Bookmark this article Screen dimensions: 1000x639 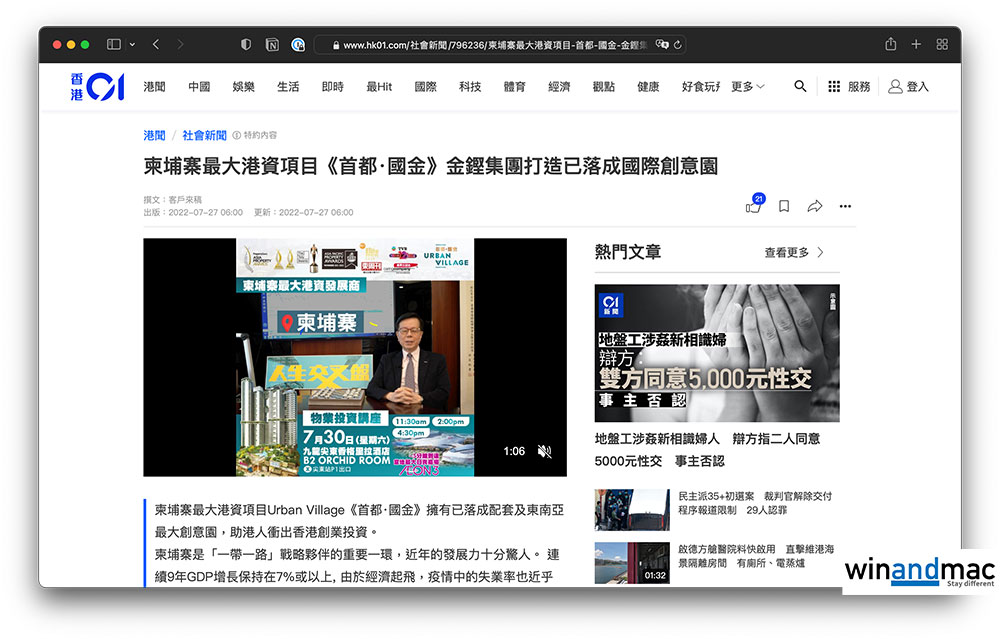[784, 206]
